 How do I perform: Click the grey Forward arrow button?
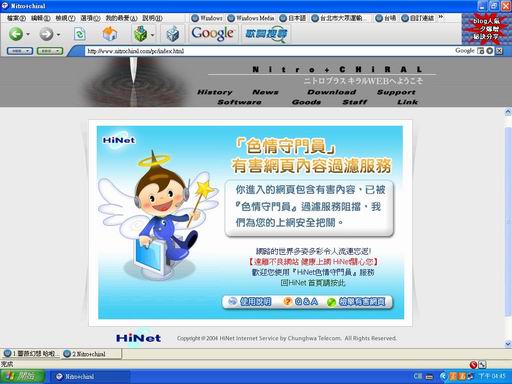(46, 34)
